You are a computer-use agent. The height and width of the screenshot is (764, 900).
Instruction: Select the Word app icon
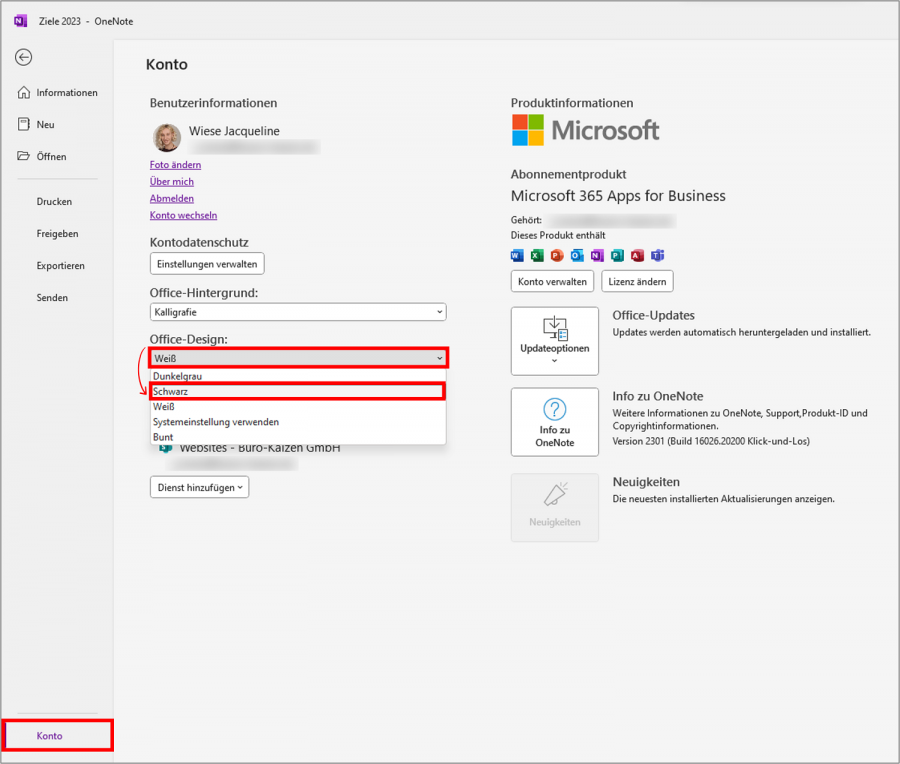coord(517,255)
